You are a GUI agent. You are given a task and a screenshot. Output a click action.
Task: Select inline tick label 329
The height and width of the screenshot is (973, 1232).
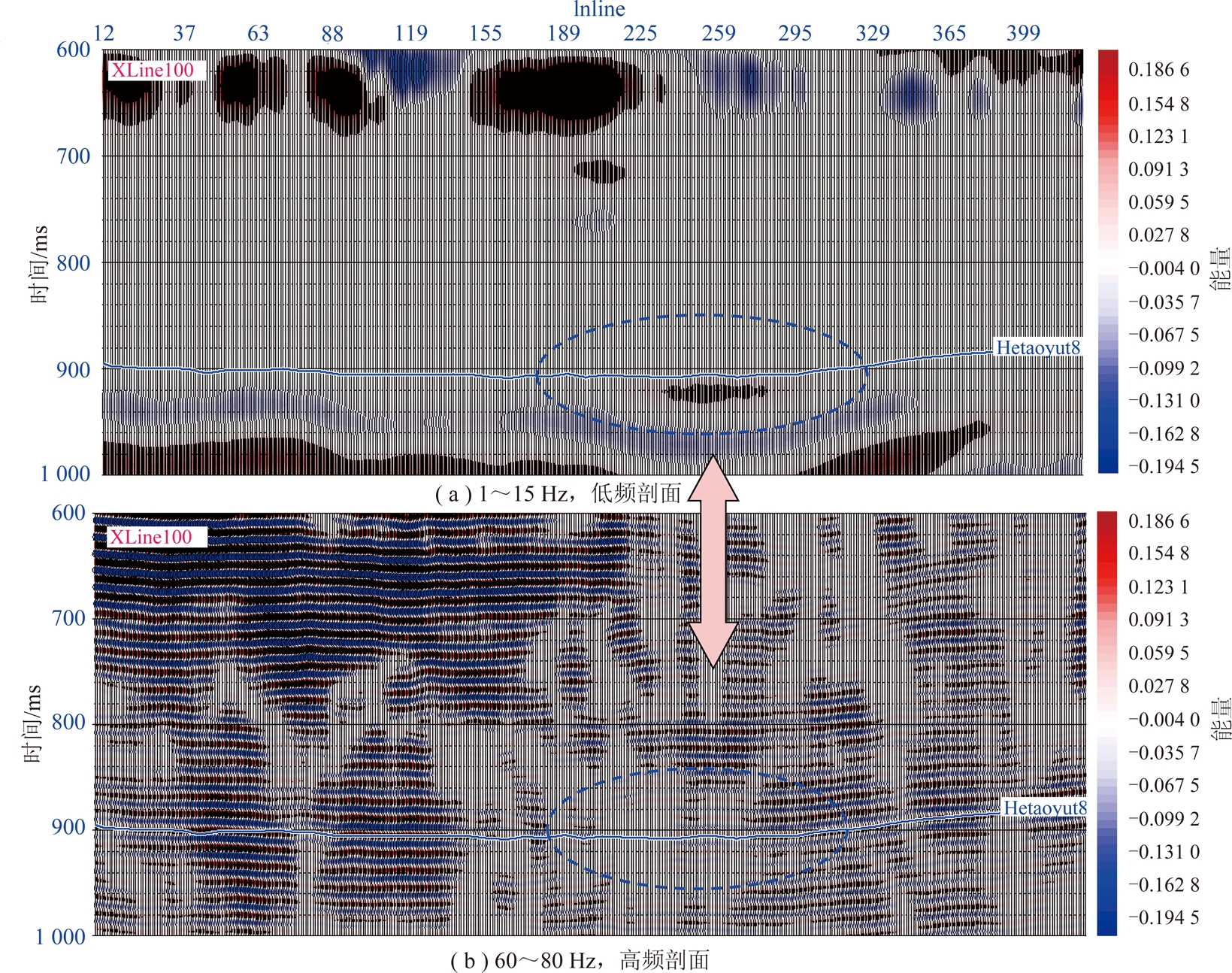click(x=873, y=33)
